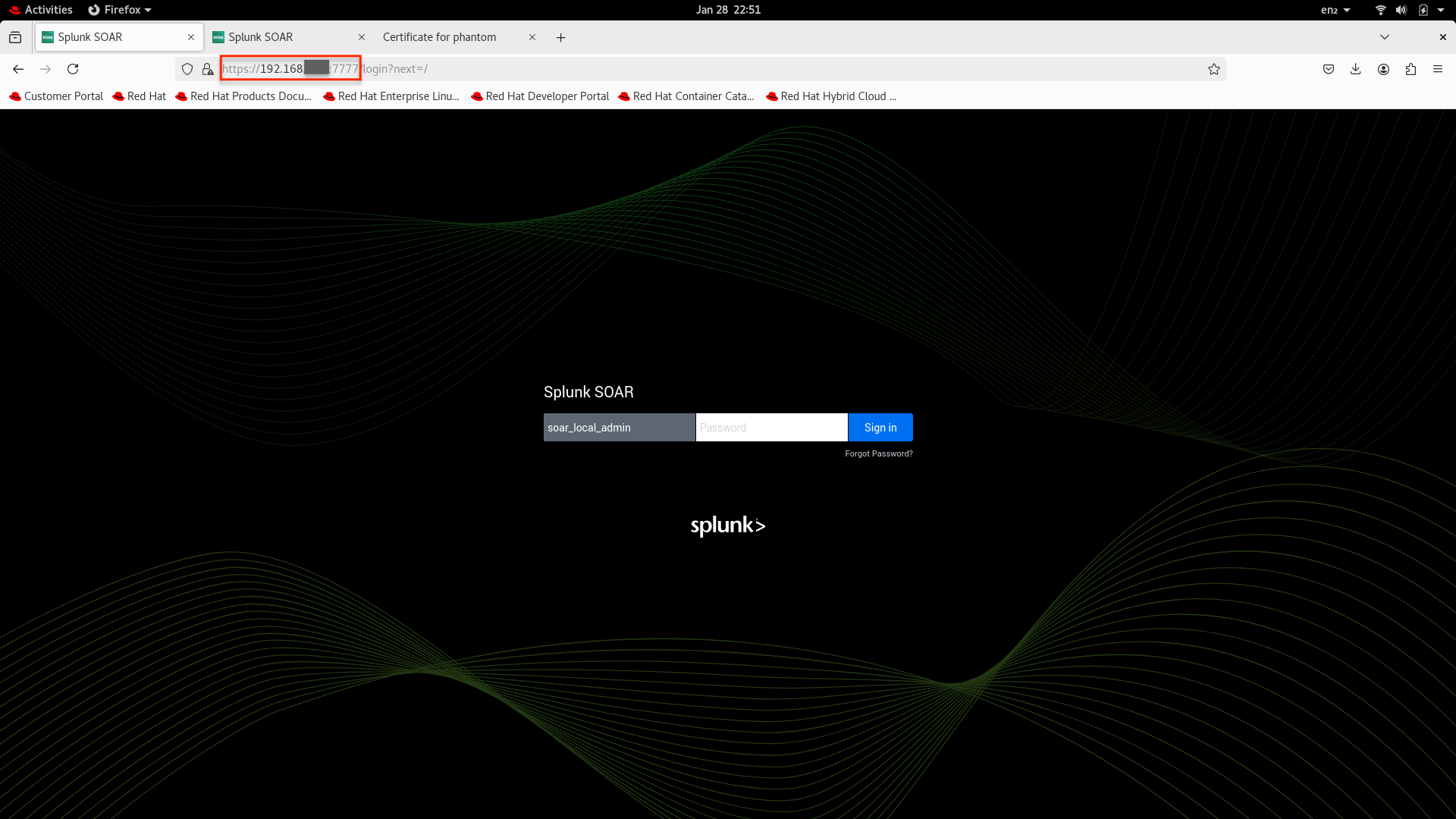The width and height of the screenshot is (1456, 819).
Task: Open Save to Pocket icon
Action: tap(1329, 69)
